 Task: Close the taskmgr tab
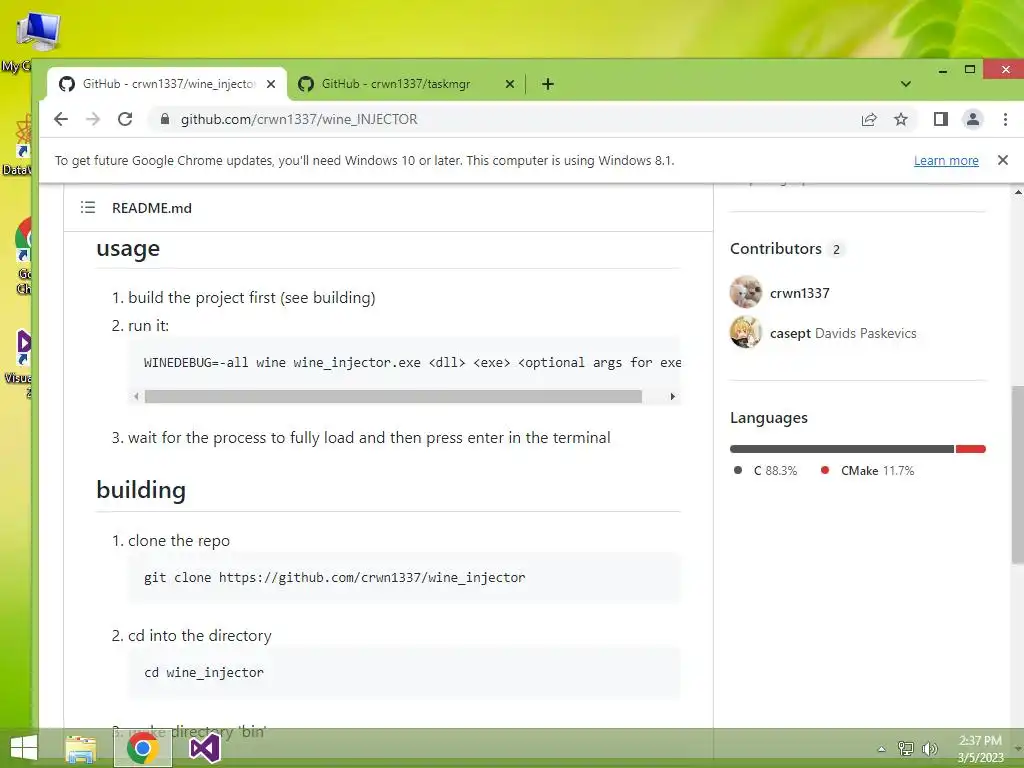(510, 84)
